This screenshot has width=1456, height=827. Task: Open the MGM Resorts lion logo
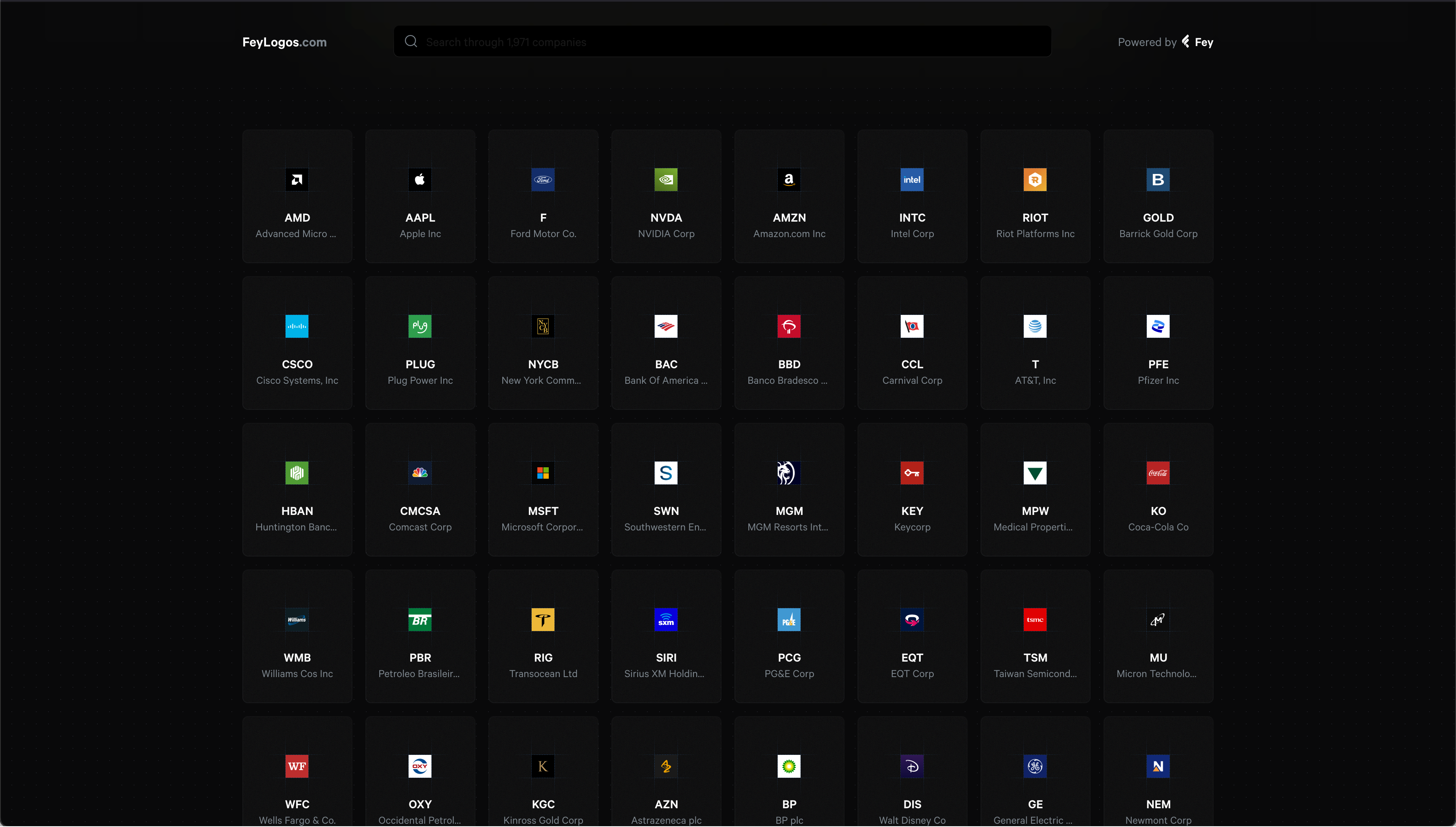click(x=790, y=473)
